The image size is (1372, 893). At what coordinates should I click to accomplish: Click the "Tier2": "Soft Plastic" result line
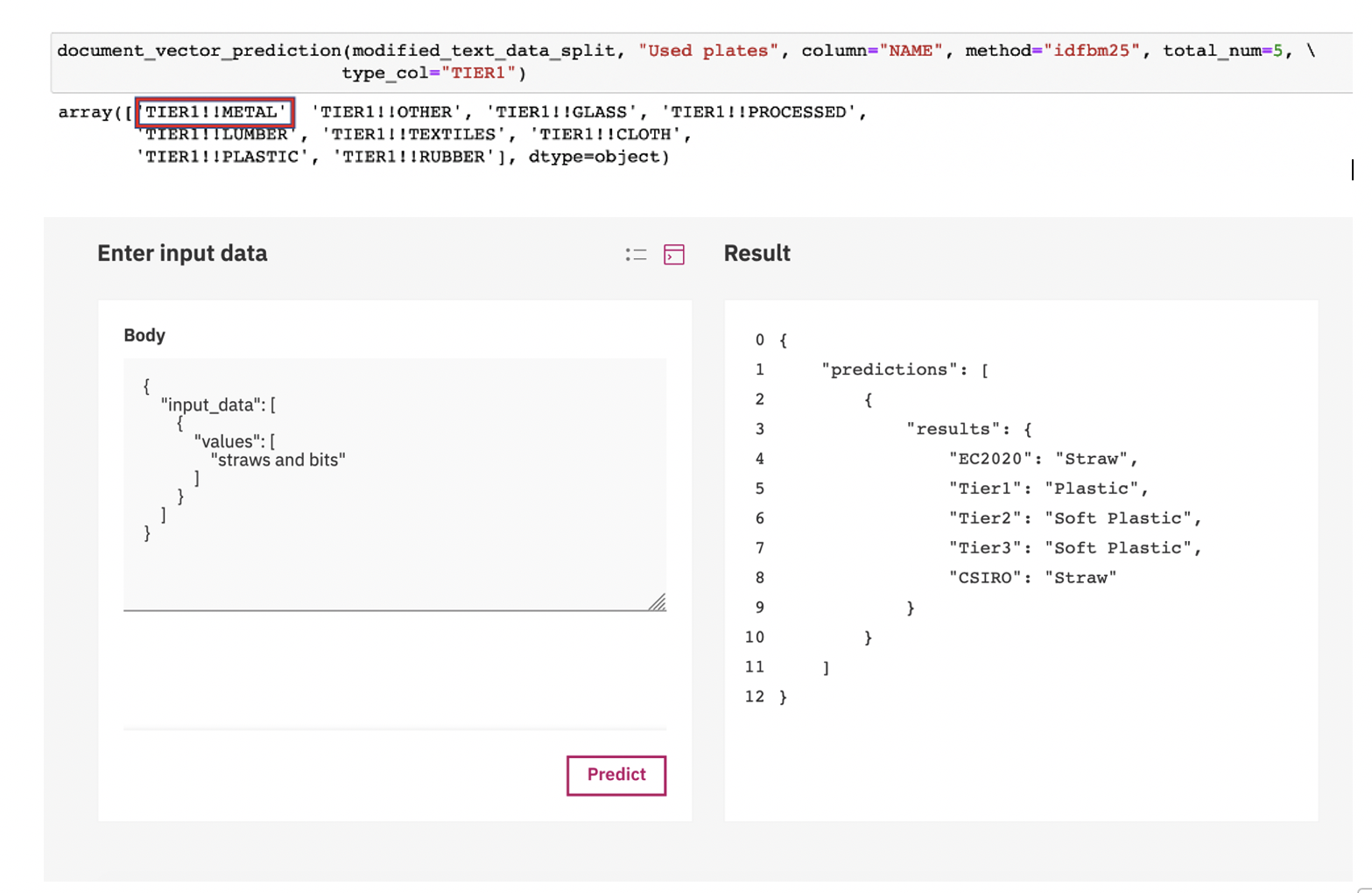[1074, 518]
